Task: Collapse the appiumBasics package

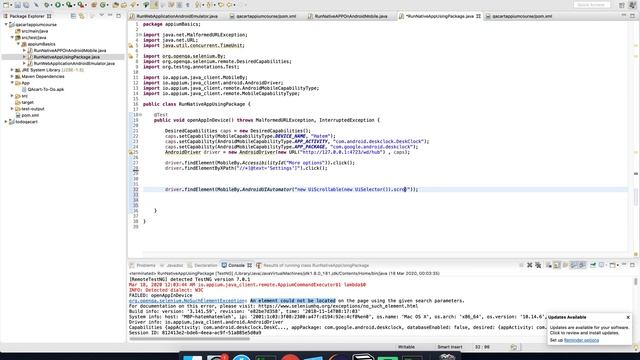Action: click(18, 44)
